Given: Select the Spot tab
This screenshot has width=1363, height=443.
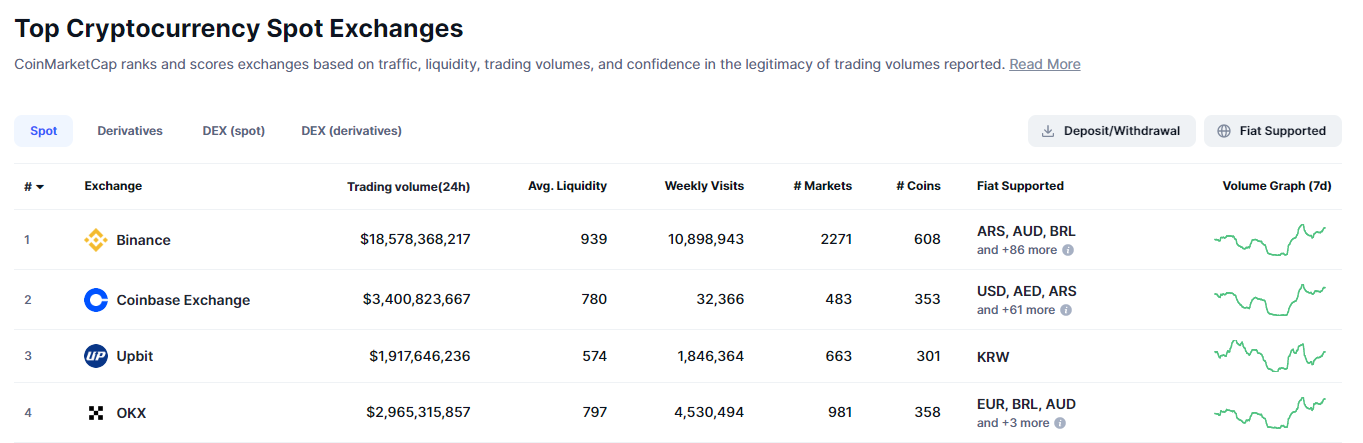Looking at the screenshot, I should click(44, 131).
